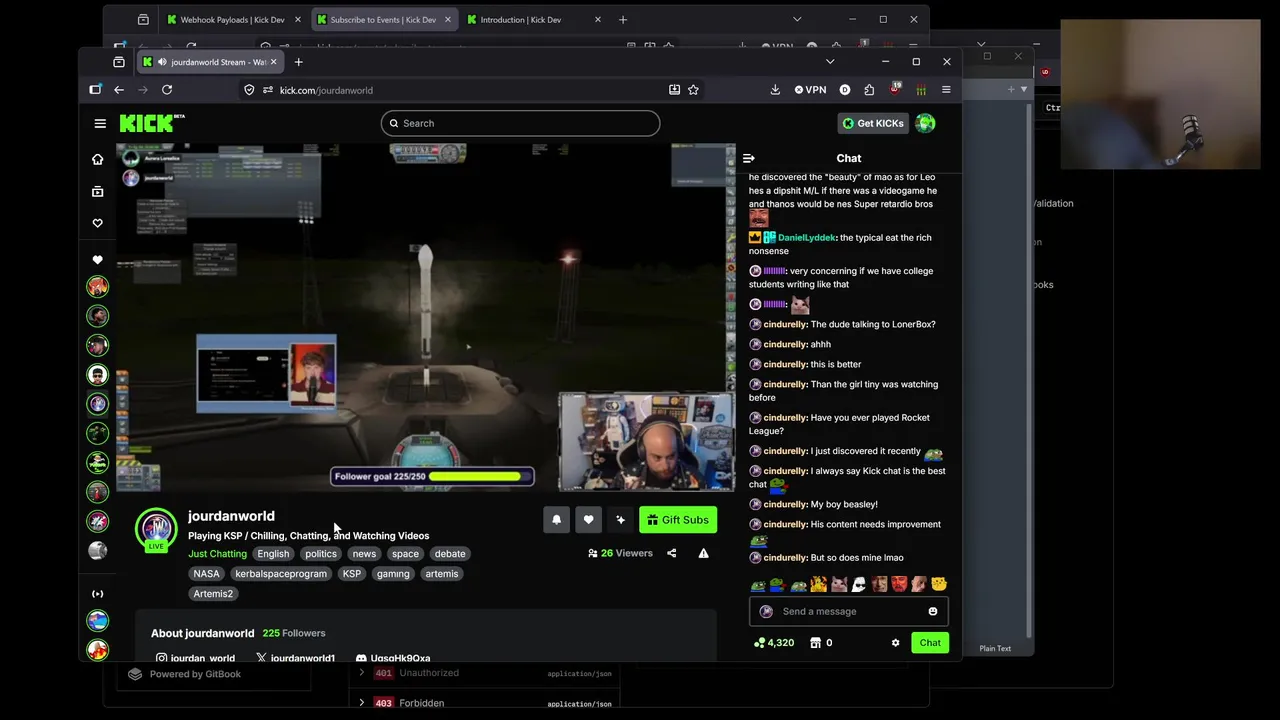This screenshot has height=720, width=1280.
Task: Click the English tag
Action: [x=273, y=554]
